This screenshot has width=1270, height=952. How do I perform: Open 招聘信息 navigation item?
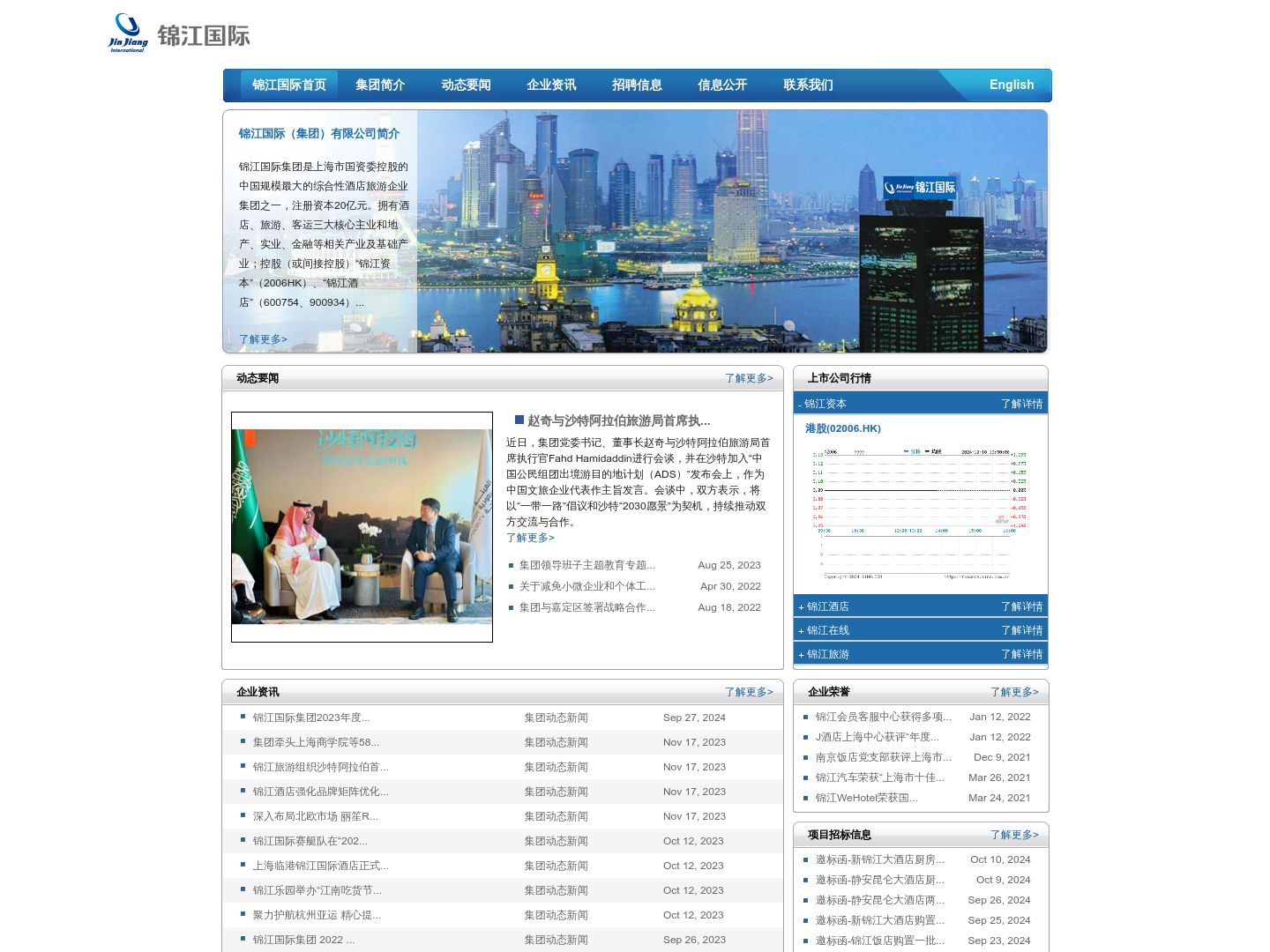[x=637, y=85]
